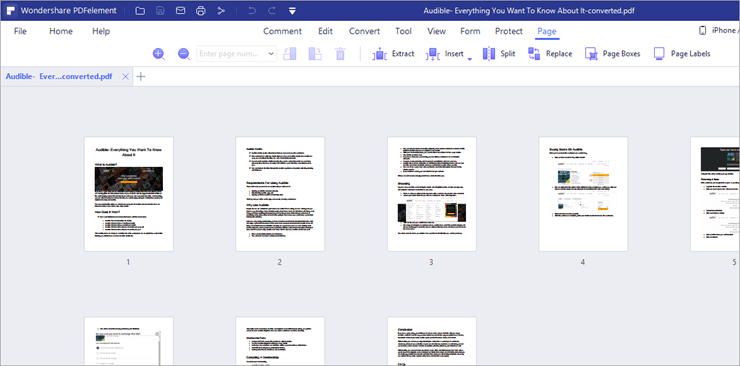The height and width of the screenshot is (366, 740).
Task: Click the Page Labels icon
Action: click(x=659, y=54)
